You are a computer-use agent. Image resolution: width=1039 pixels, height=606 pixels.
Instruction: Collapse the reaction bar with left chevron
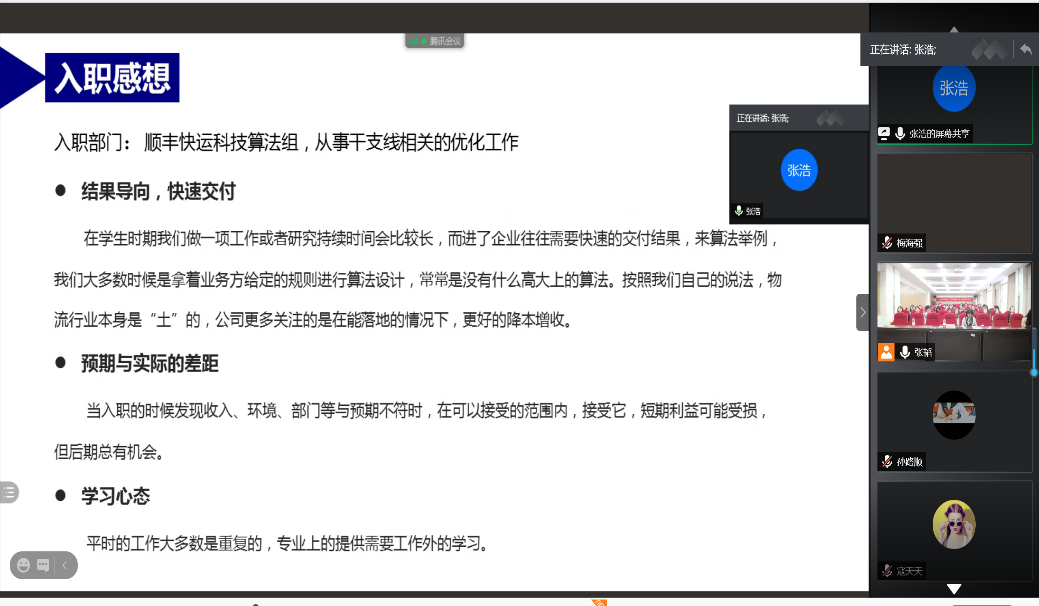(64, 565)
